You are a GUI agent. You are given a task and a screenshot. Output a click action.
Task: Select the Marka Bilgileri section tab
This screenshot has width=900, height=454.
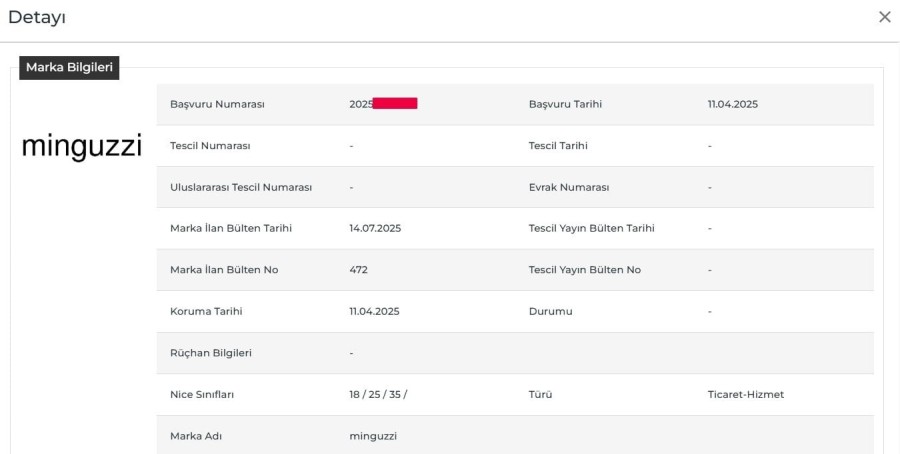69,68
